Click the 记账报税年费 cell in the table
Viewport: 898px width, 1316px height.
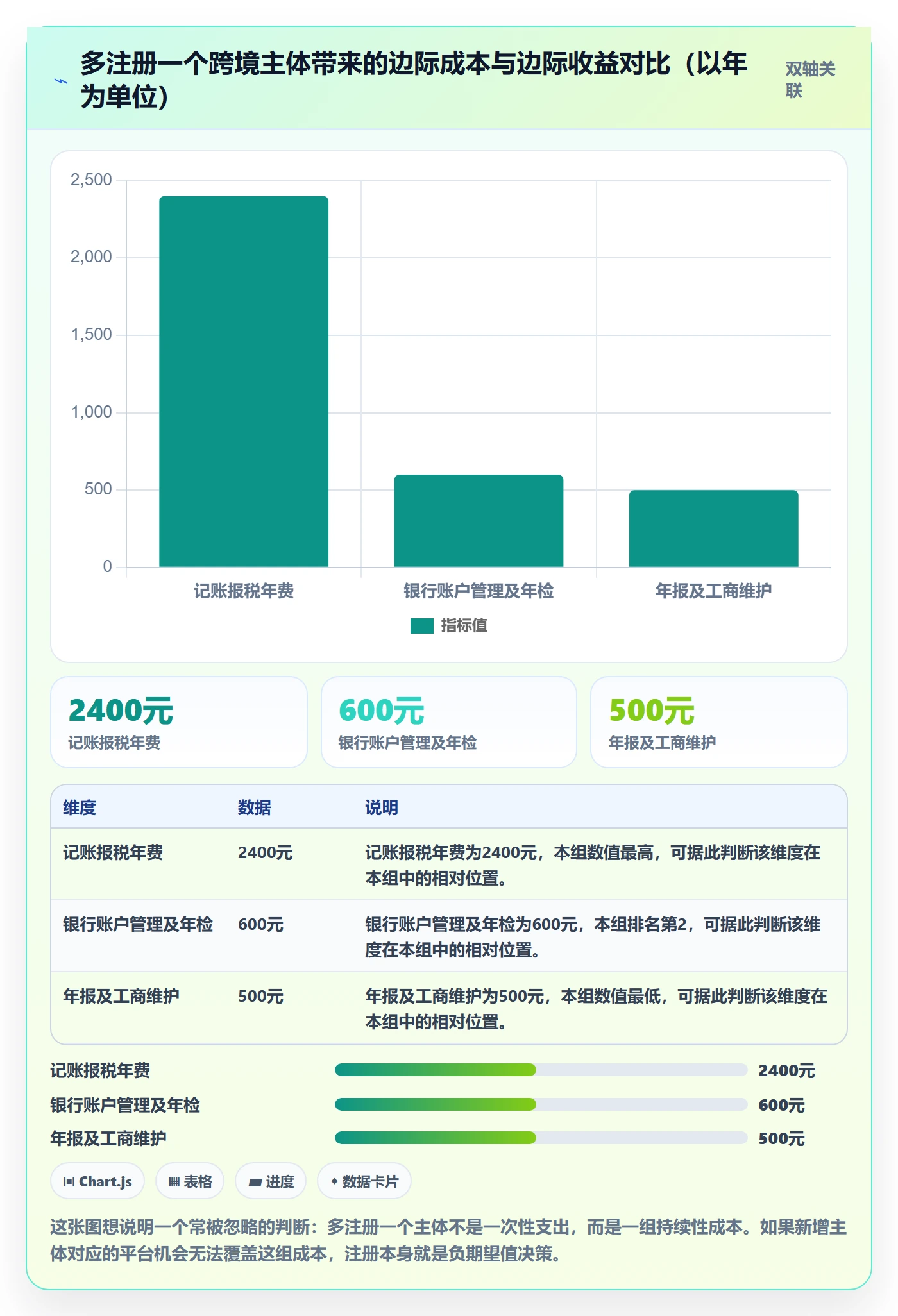[x=113, y=852]
